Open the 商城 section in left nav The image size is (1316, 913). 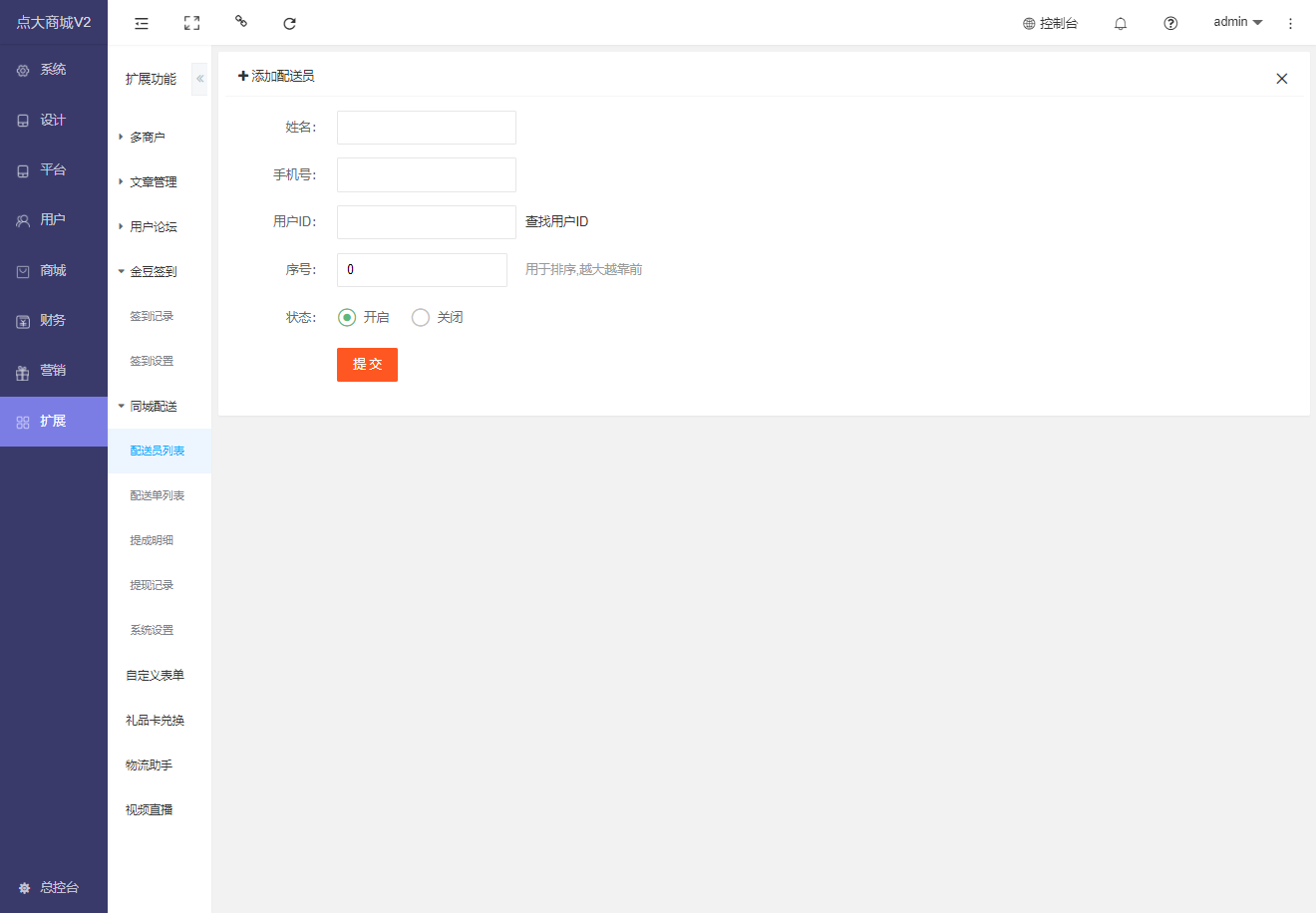54,270
